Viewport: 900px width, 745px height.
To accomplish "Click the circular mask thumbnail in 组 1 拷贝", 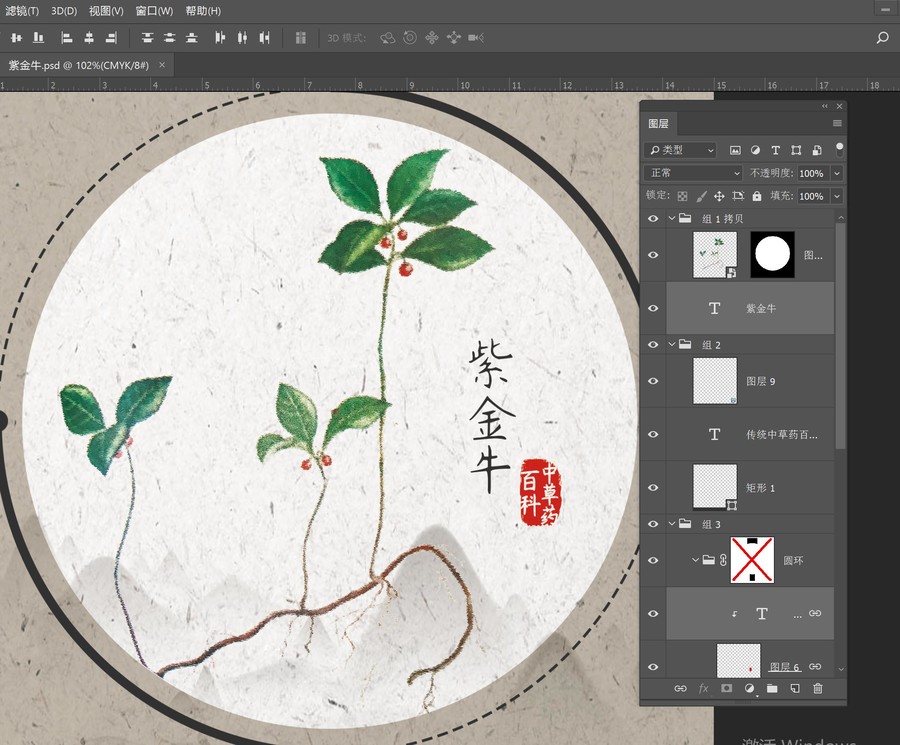I will (x=773, y=255).
